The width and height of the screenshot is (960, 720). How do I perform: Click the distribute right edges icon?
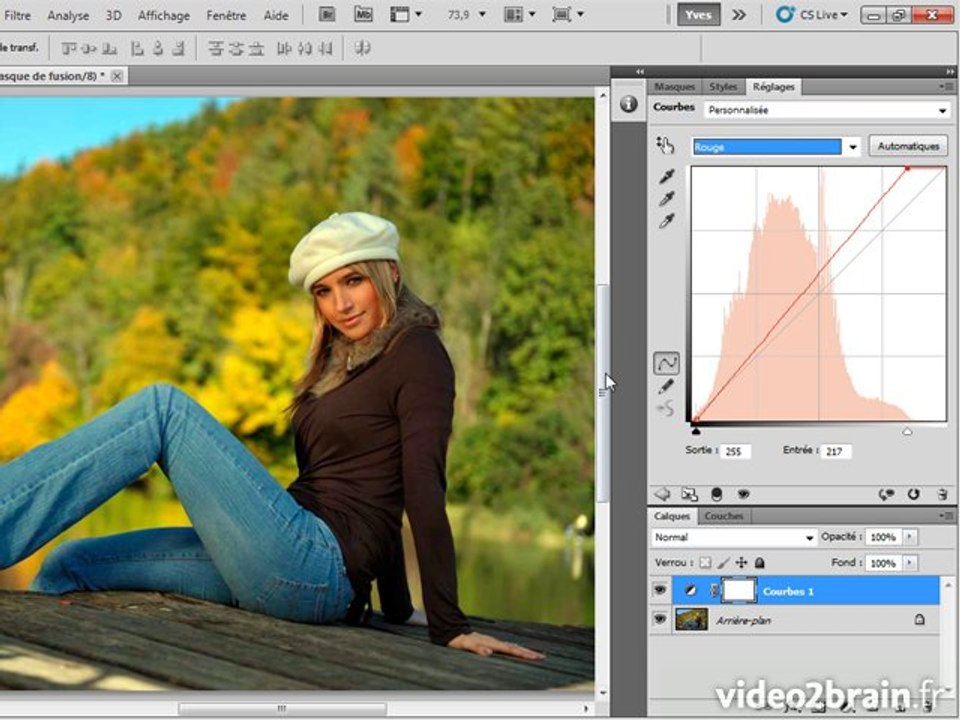point(325,48)
